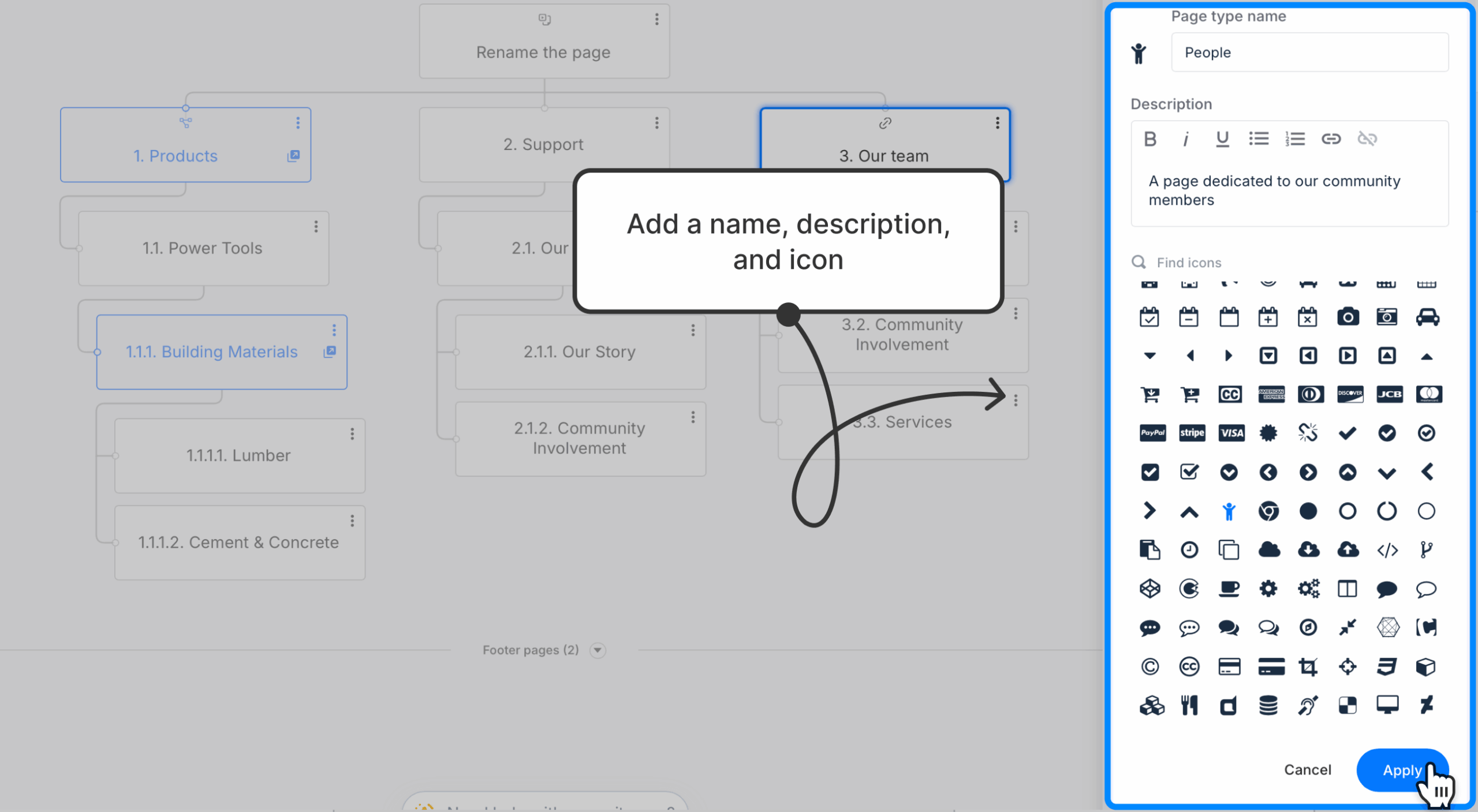The height and width of the screenshot is (812, 1478).
Task: Pick the PayPal icon
Action: (x=1152, y=433)
